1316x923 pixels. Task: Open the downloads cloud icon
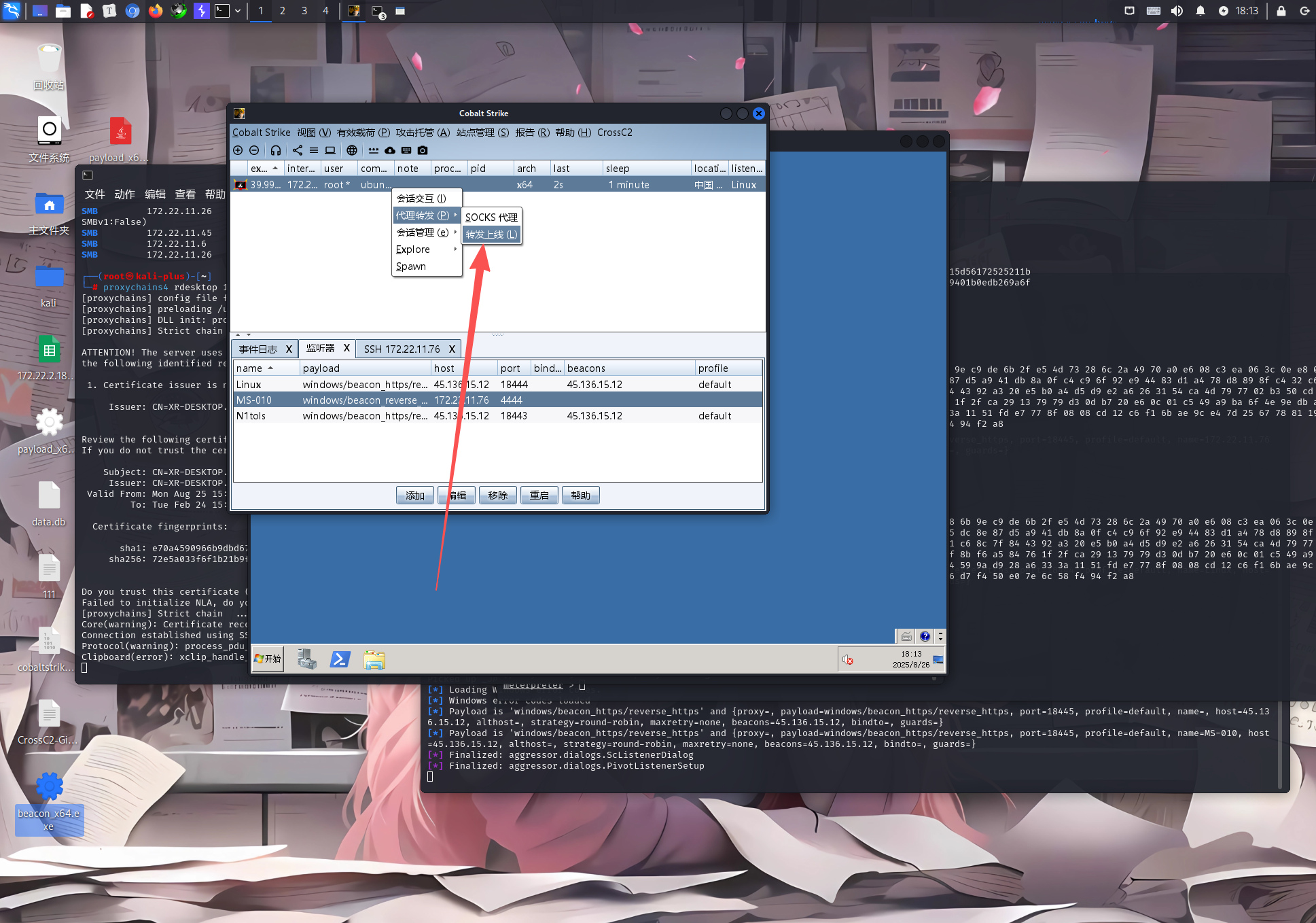pyautogui.click(x=390, y=150)
